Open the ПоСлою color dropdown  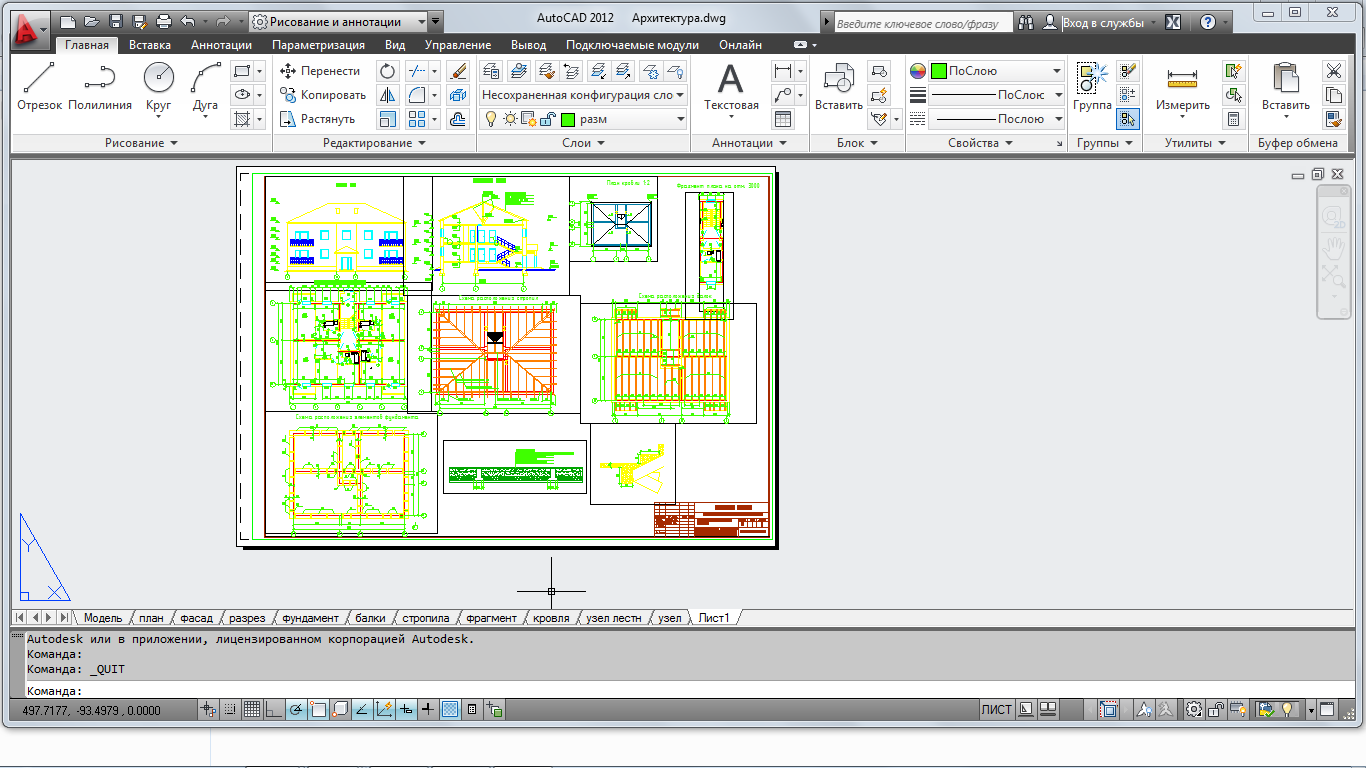point(997,71)
